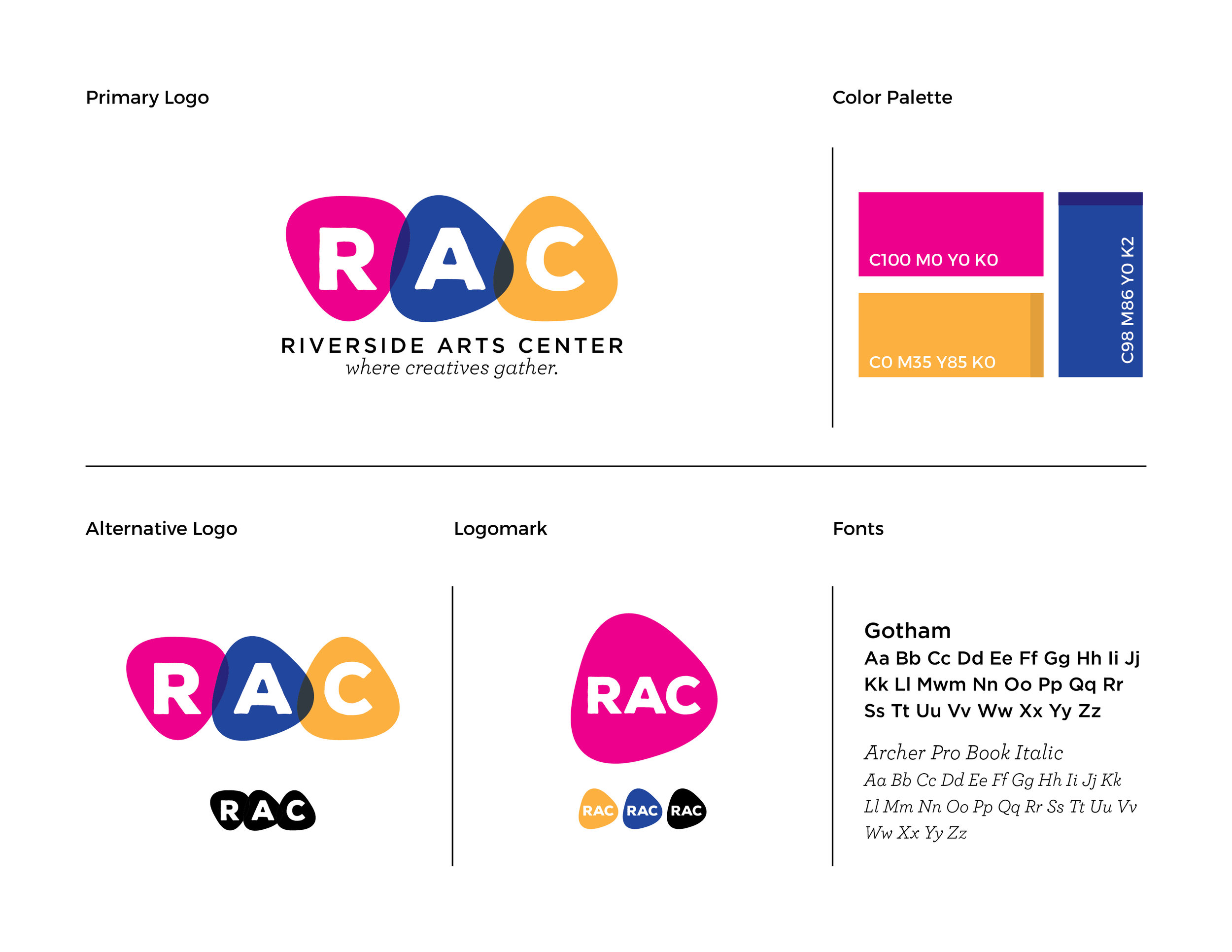The image size is (1232, 952).
Task: Click the 'C100 M0 Y0 K0' label text
Action: coord(933,260)
